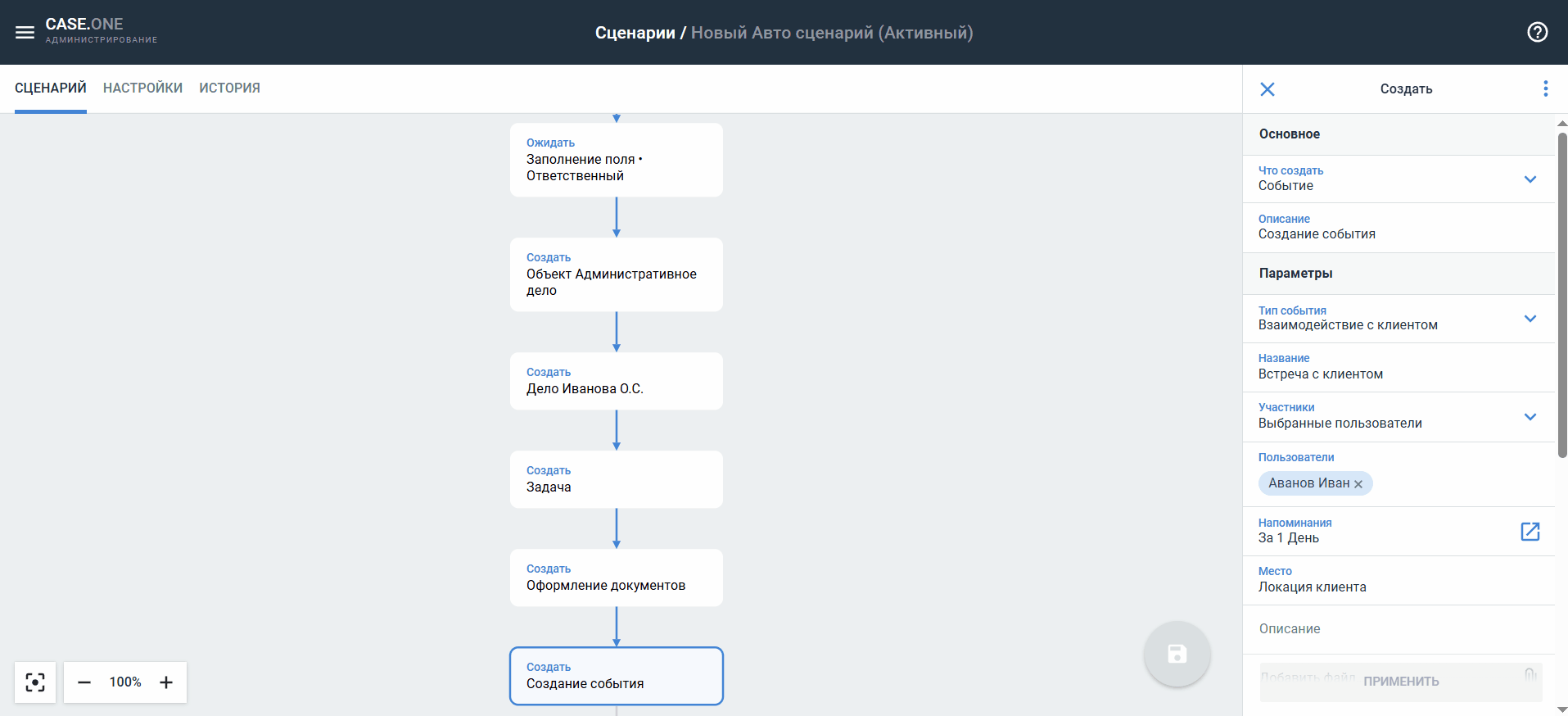Viewport: 1568px width, 716px height.
Task: Zoom out with the minus button
Action: pos(84,682)
